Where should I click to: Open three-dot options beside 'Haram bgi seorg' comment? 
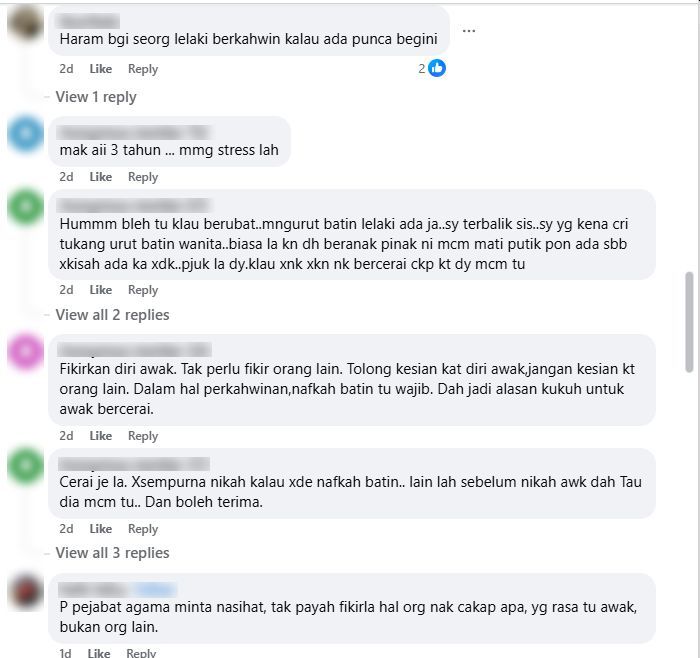click(468, 31)
